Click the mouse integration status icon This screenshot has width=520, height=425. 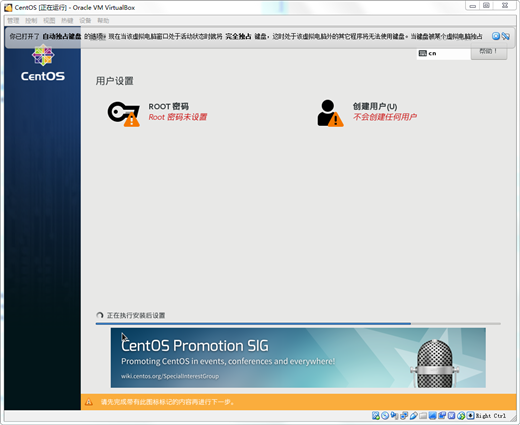[x=461, y=415]
